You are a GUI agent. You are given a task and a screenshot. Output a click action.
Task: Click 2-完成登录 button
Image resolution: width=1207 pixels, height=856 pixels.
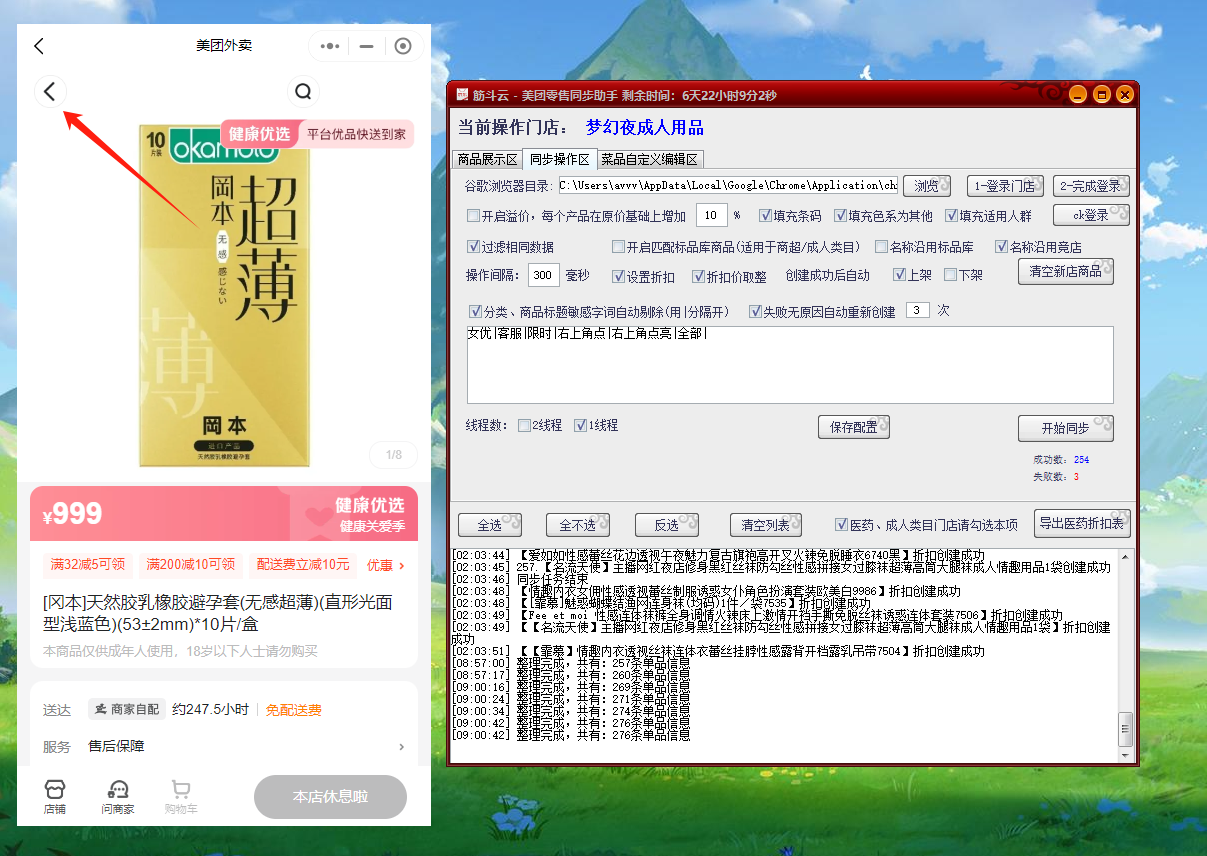[x=1091, y=186]
